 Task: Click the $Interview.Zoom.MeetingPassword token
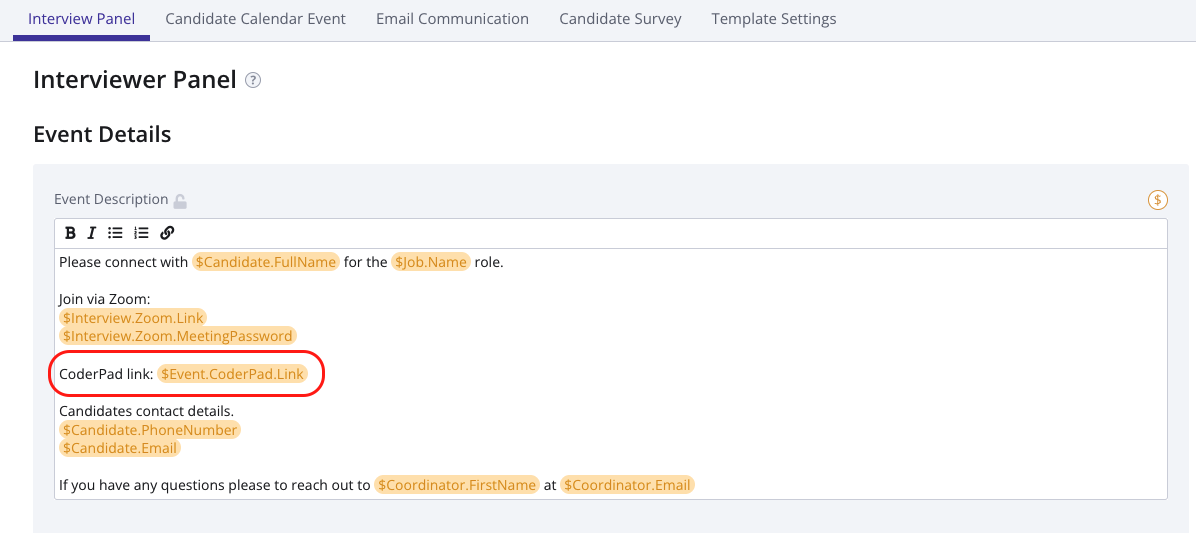pyautogui.click(x=178, y=336)
